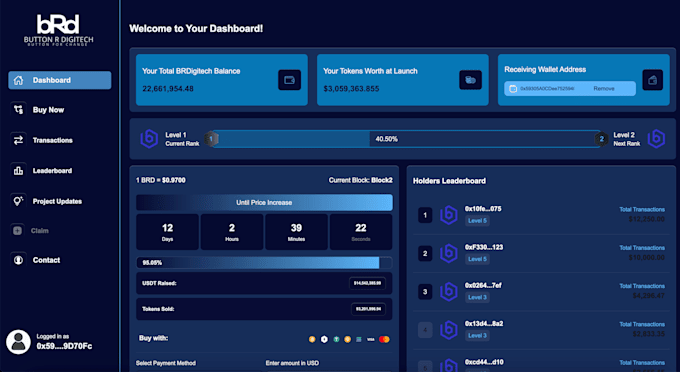Click the rank 1 holder logo

(449, 215)
